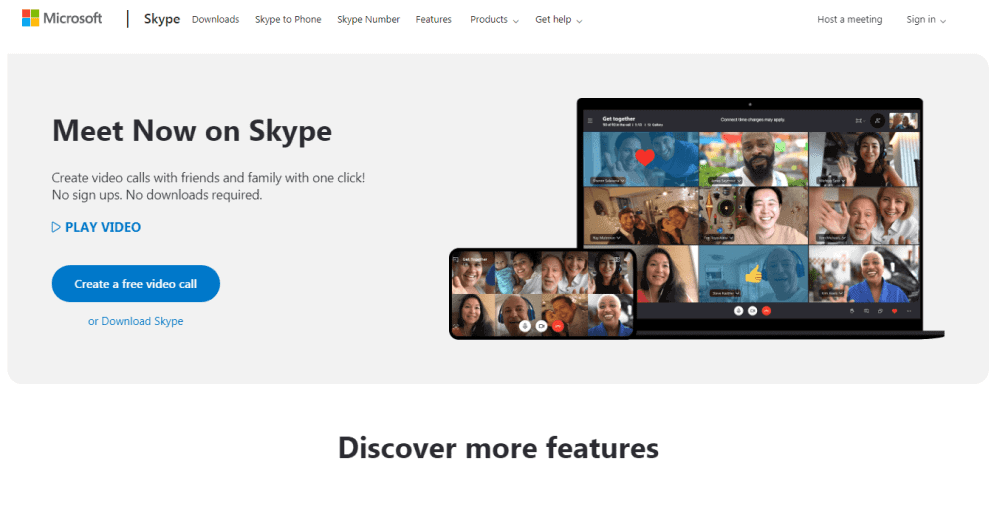Click hamburger menu icon in laptop mockup
The width and height of the screenshot is (996, 506).
pyautogui.click(x=590, y=121)
